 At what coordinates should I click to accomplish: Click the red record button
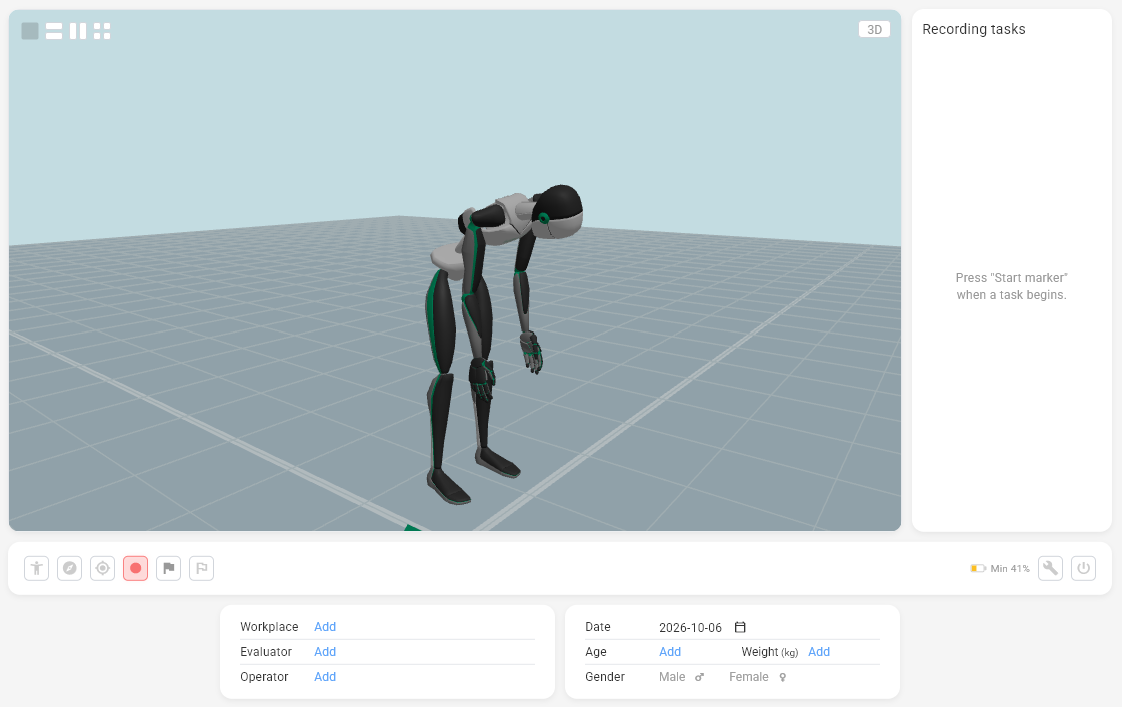[135, 568]
